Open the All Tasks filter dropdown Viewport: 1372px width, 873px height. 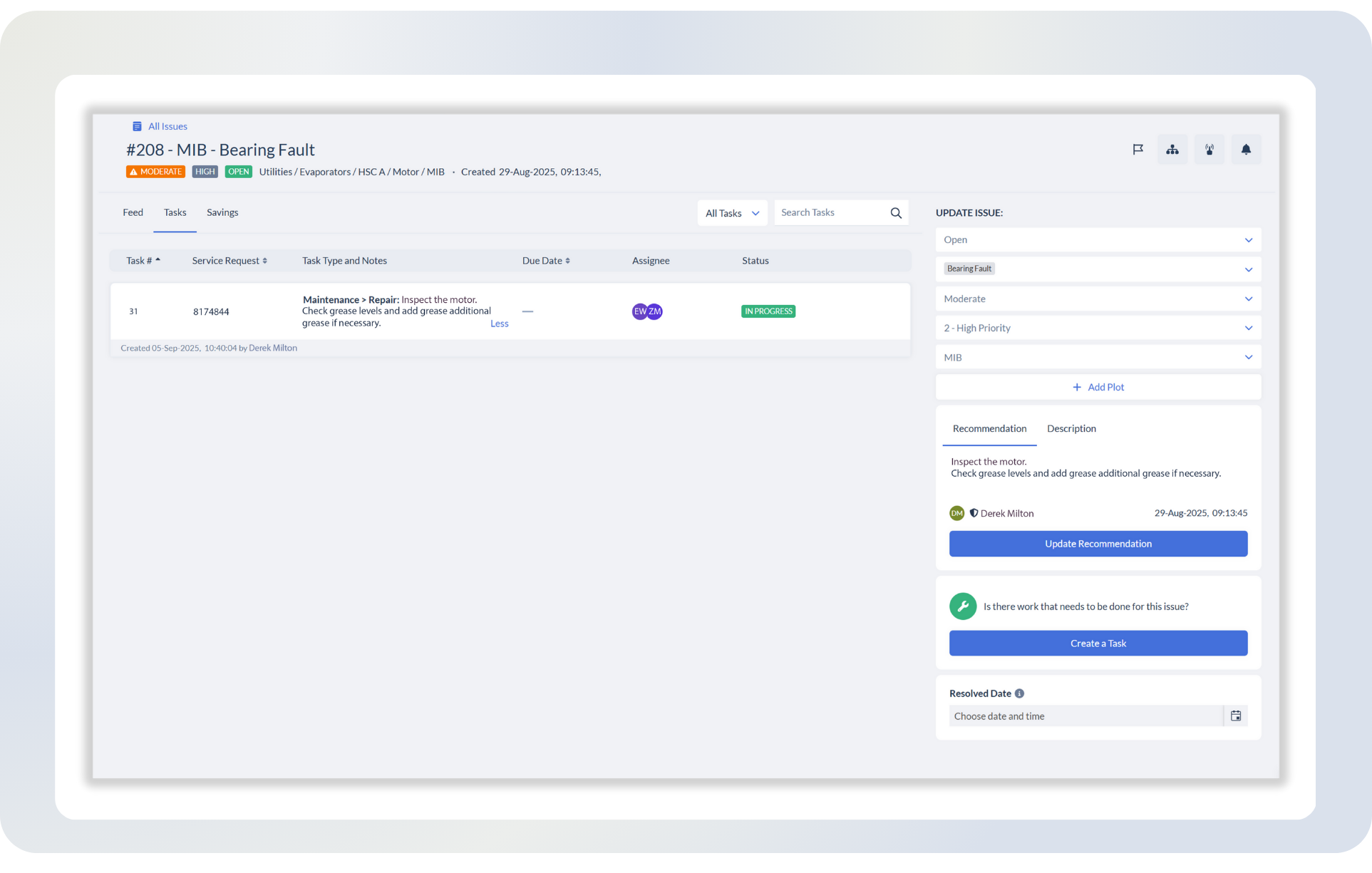[x=732, y=213]
